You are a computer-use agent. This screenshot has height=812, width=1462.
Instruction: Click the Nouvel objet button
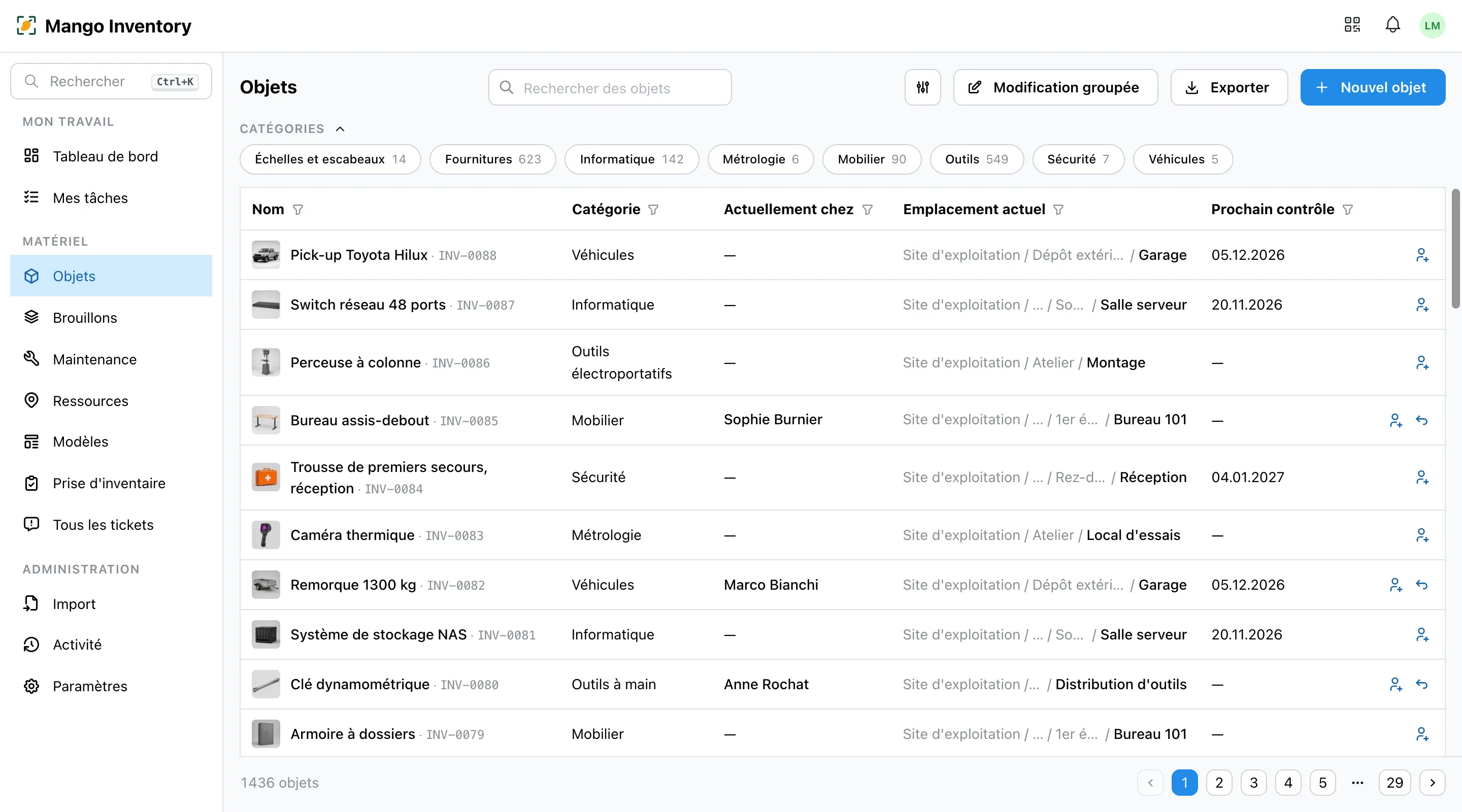point(1372,87)
